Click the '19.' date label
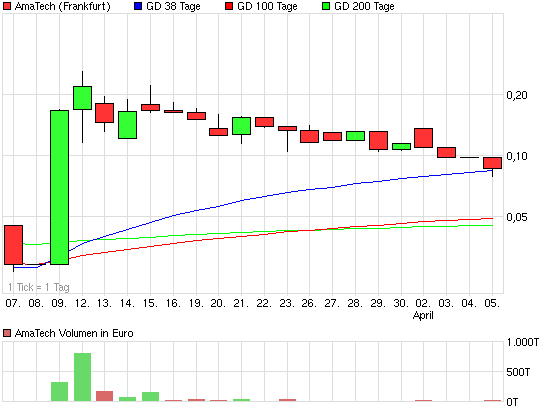This screenshot has width=545, height=410. pyautogui.click(x=196, y=303)
